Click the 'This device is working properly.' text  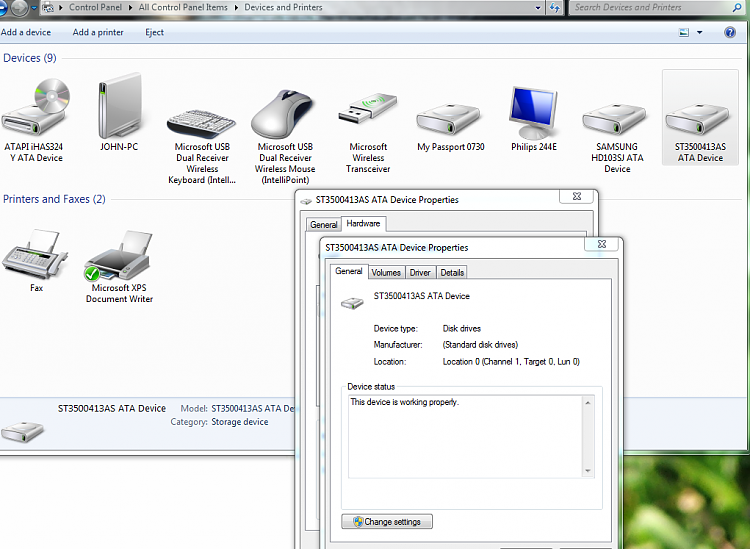[405, 402]
